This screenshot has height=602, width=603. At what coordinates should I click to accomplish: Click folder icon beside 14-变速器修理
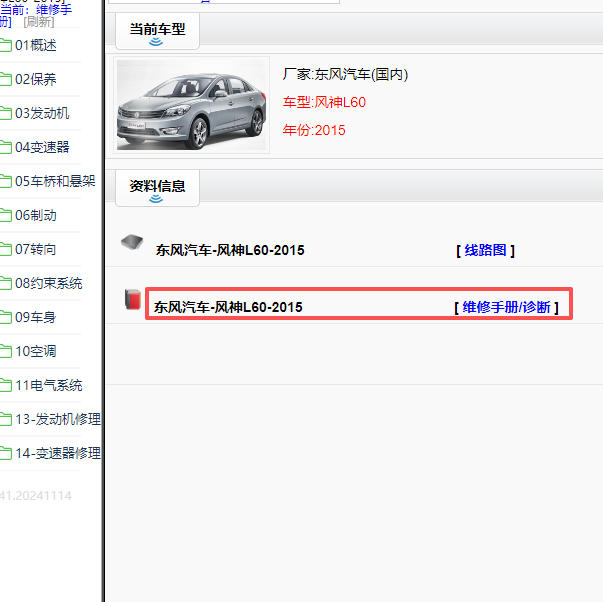6,453
